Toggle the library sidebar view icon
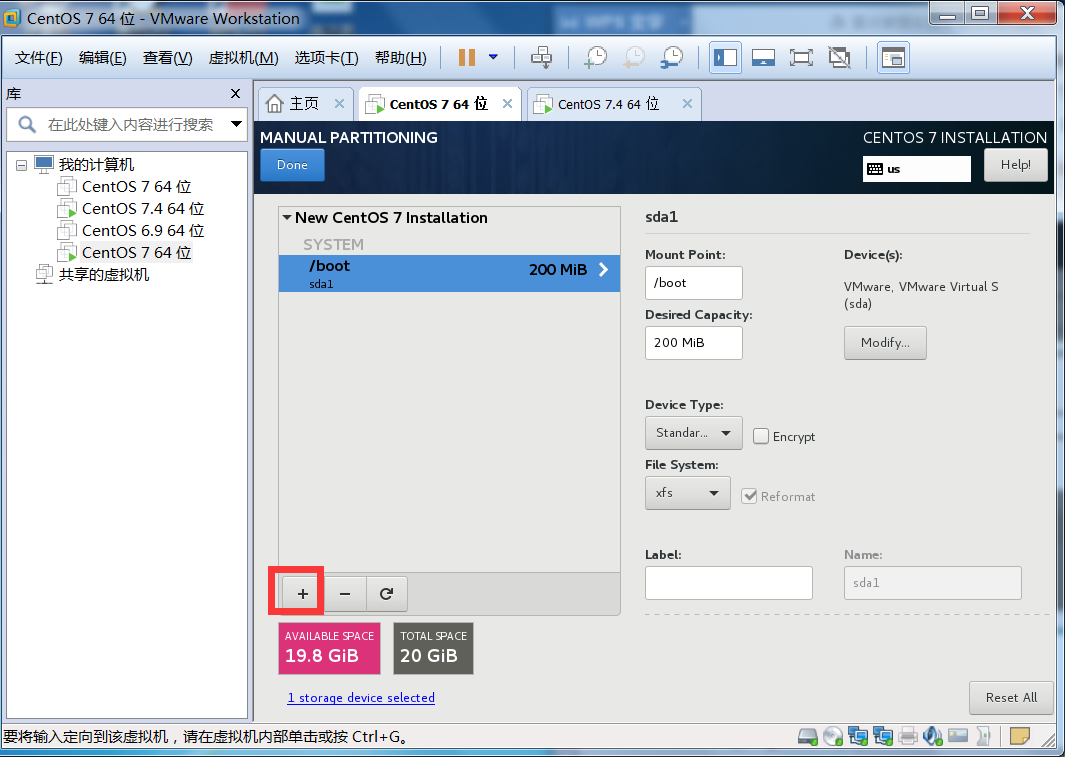The height and width of the screenshot is (757, 1065). [725, 58]
